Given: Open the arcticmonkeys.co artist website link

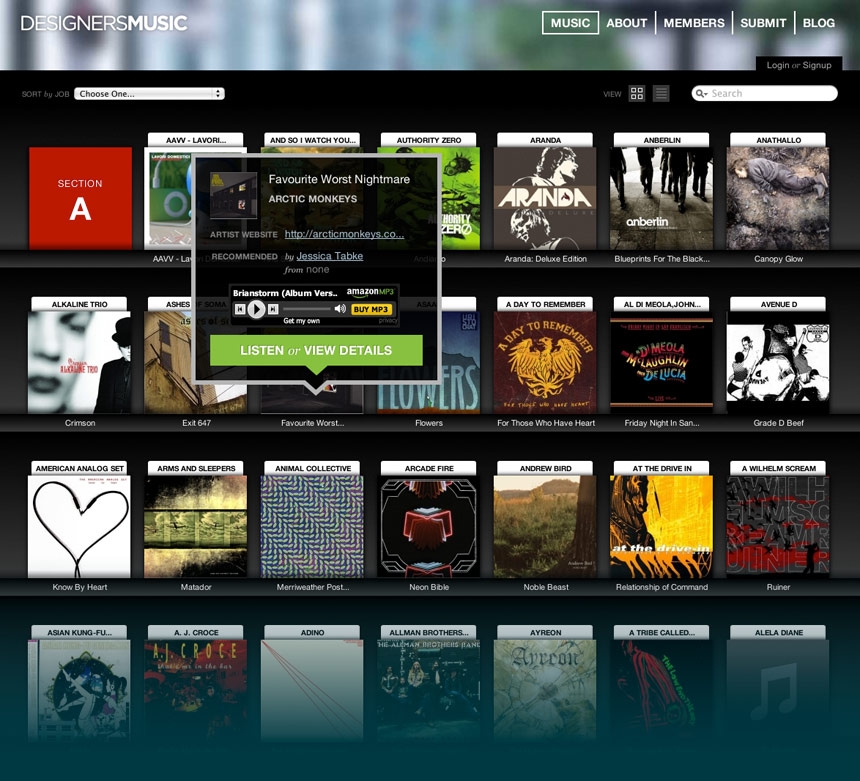Looking at the screenshot, I should (x=344, y=234).
